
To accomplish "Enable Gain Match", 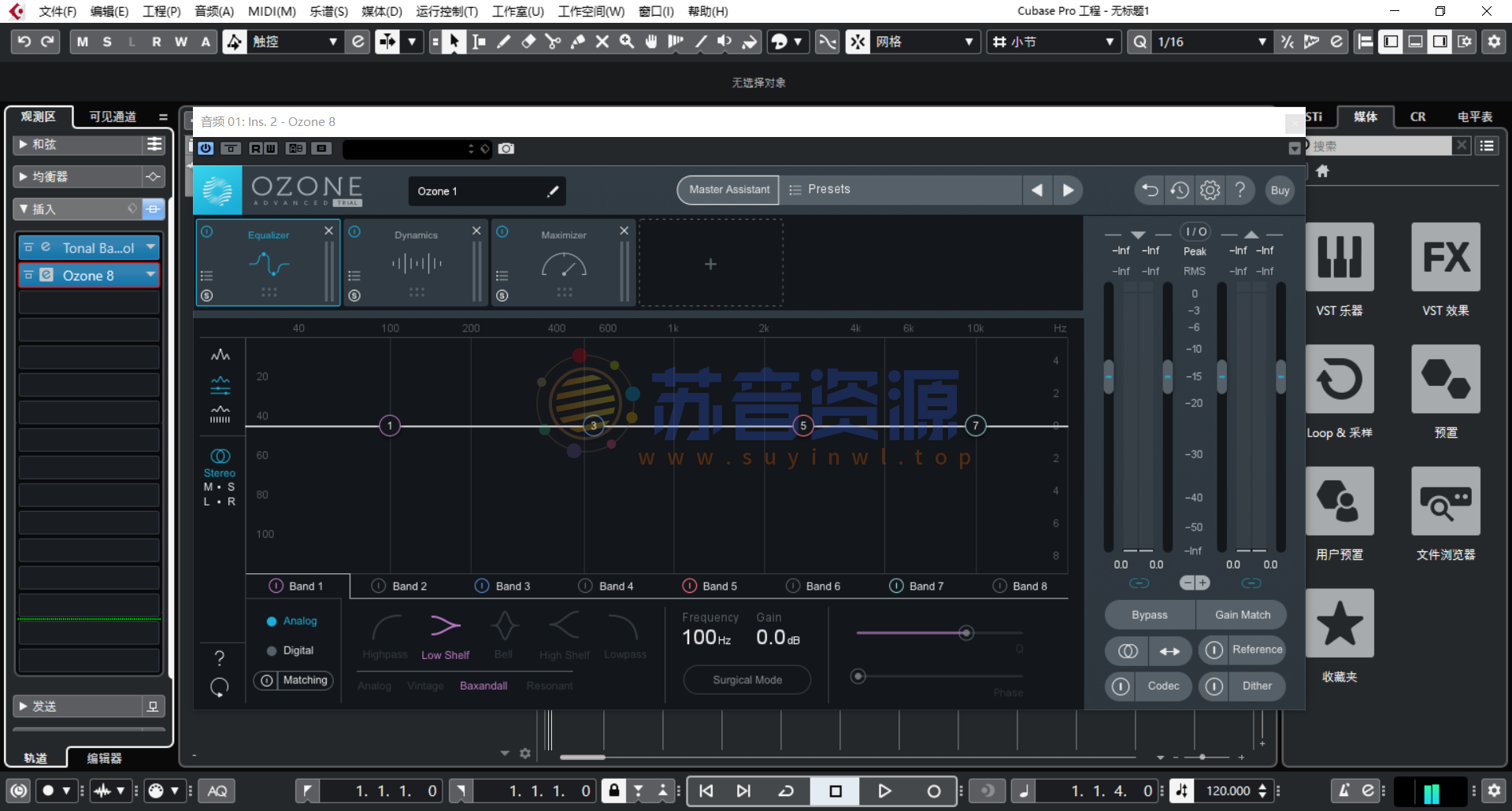I will tap(1242, 615).
